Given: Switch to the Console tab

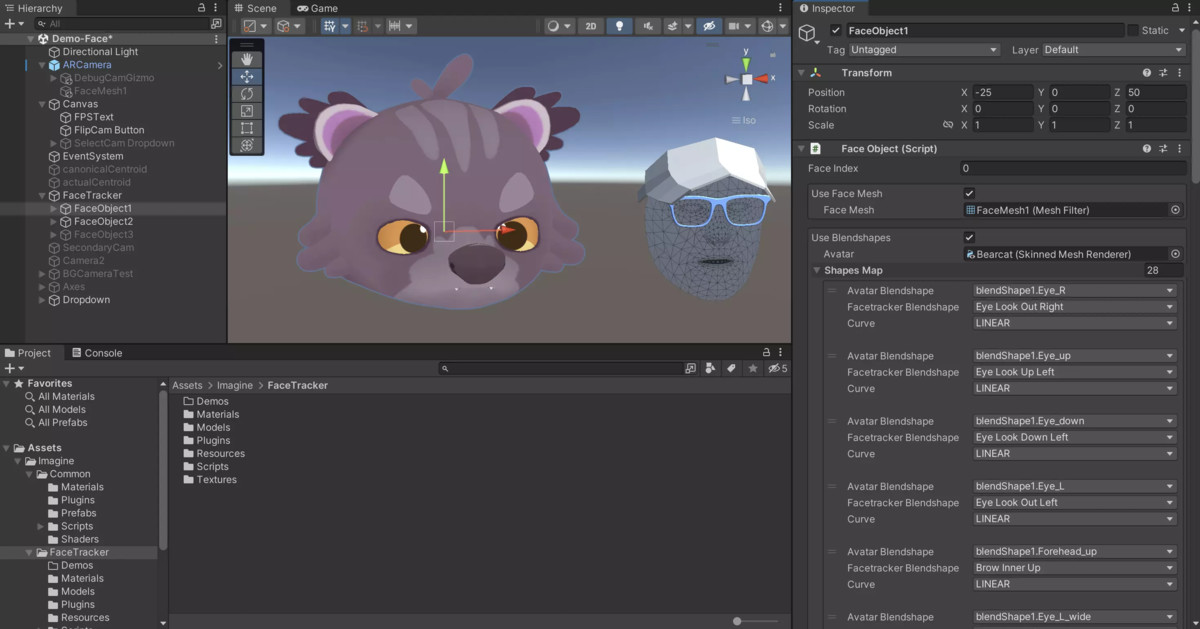Looking at the screenshot, I should (97, 352).
